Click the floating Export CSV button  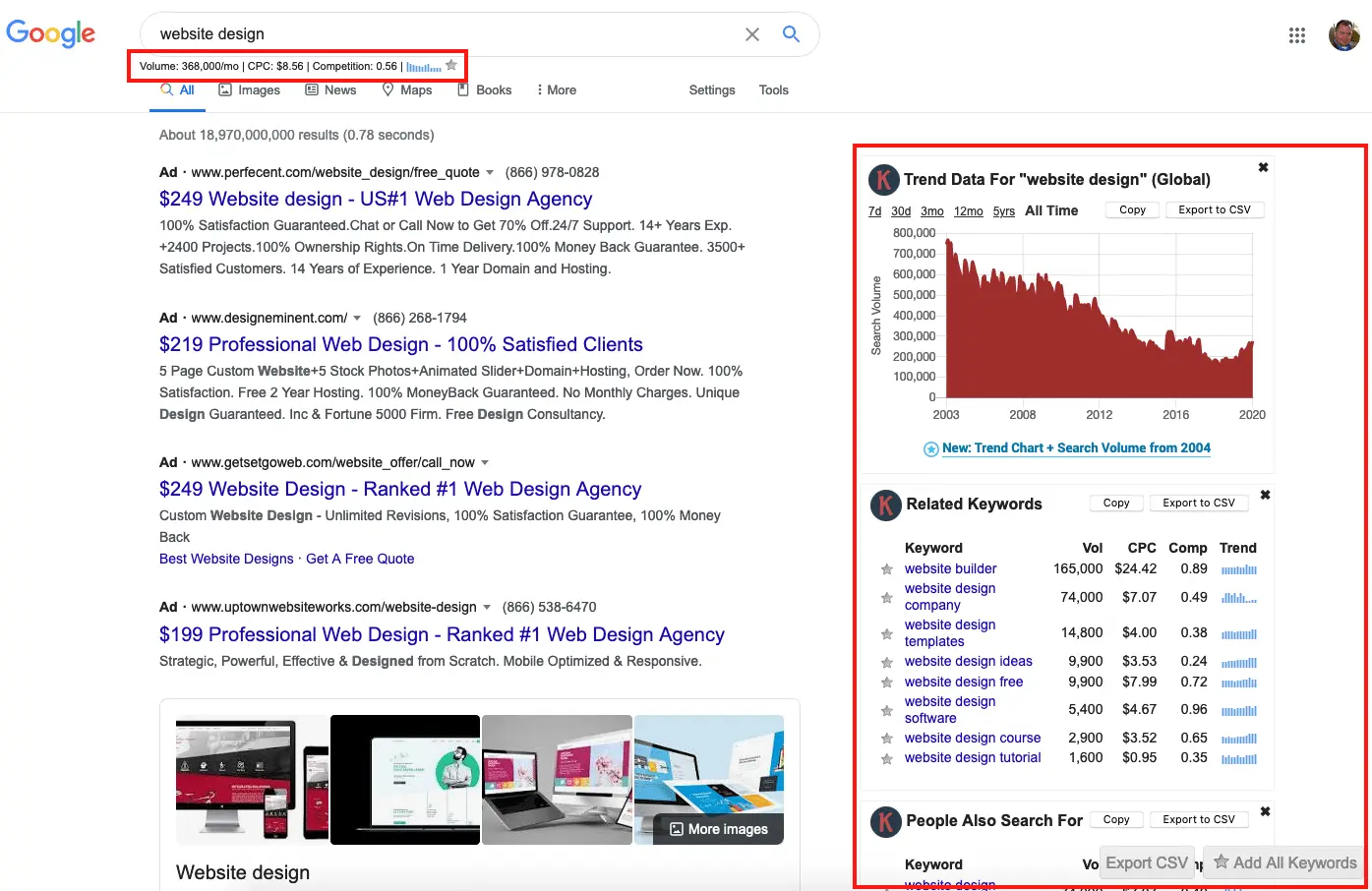tap(1147, 862)
